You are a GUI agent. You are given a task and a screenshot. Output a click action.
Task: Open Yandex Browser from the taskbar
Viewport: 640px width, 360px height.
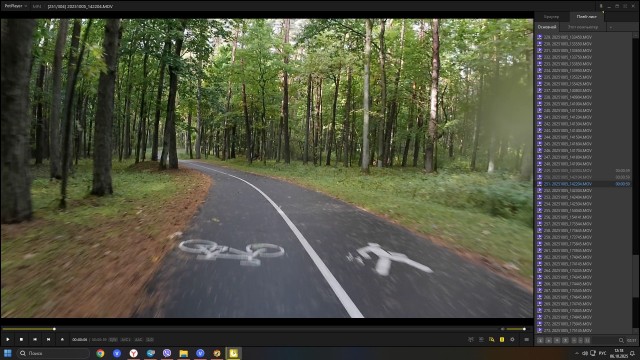pos(133,353)
